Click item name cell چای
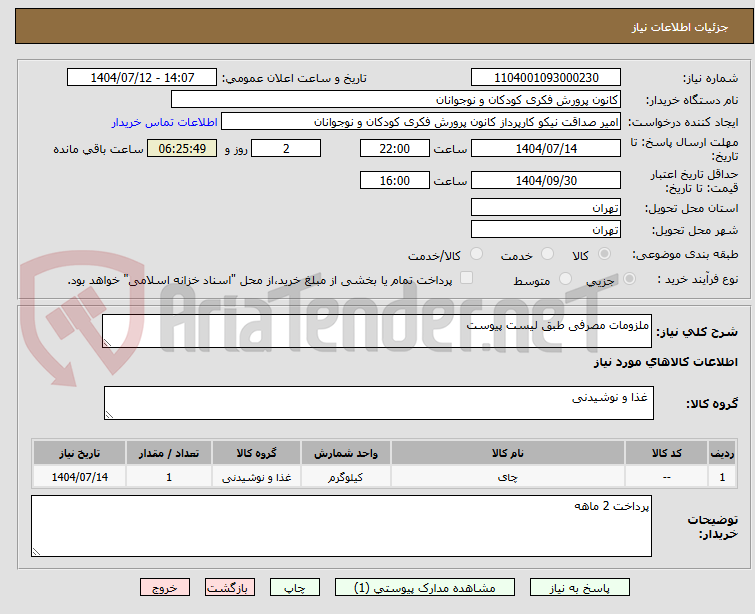Image resolution: width=755 pixels, height=614 pixels. (x=508, y=477)
